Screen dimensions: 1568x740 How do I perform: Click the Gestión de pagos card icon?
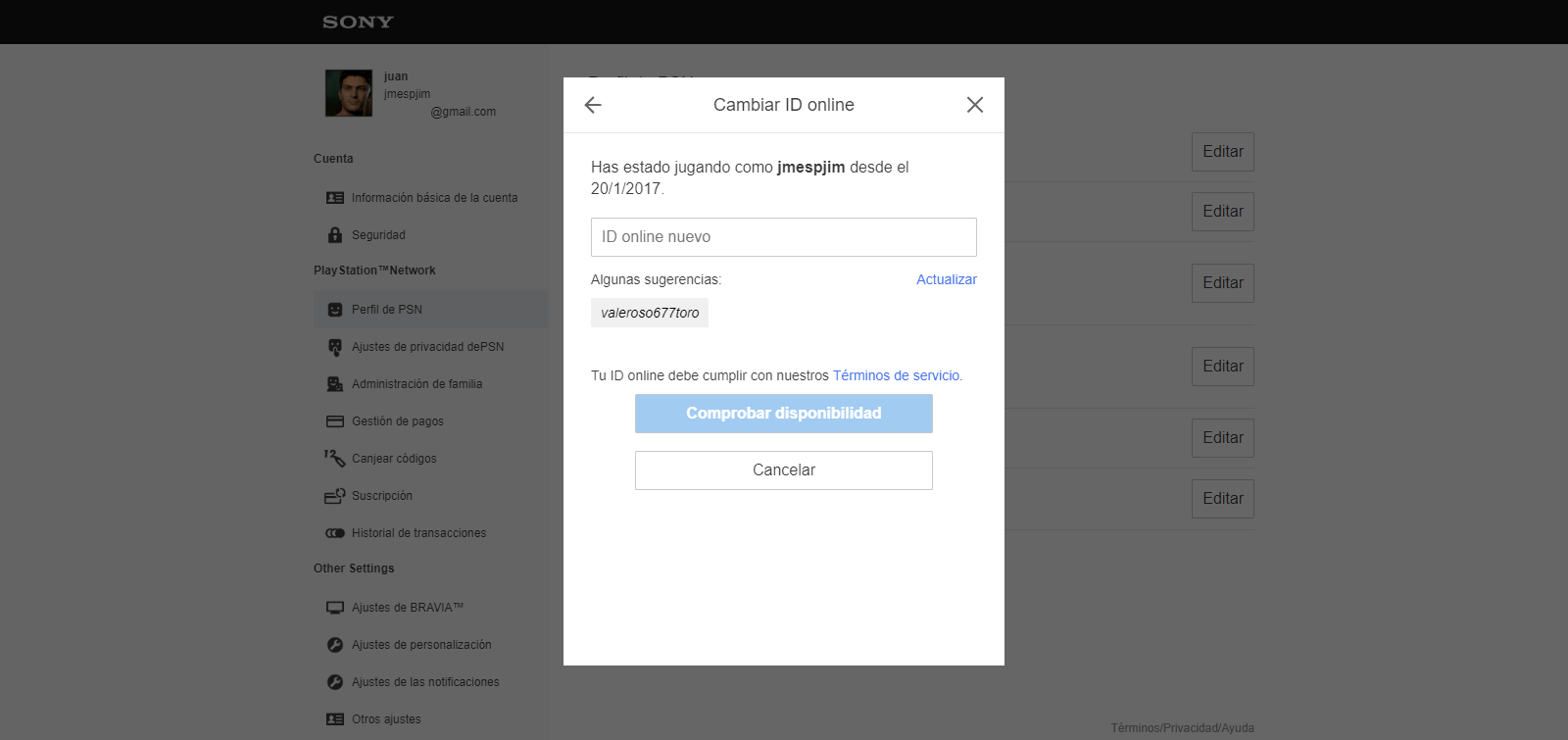tap(335, 421)
